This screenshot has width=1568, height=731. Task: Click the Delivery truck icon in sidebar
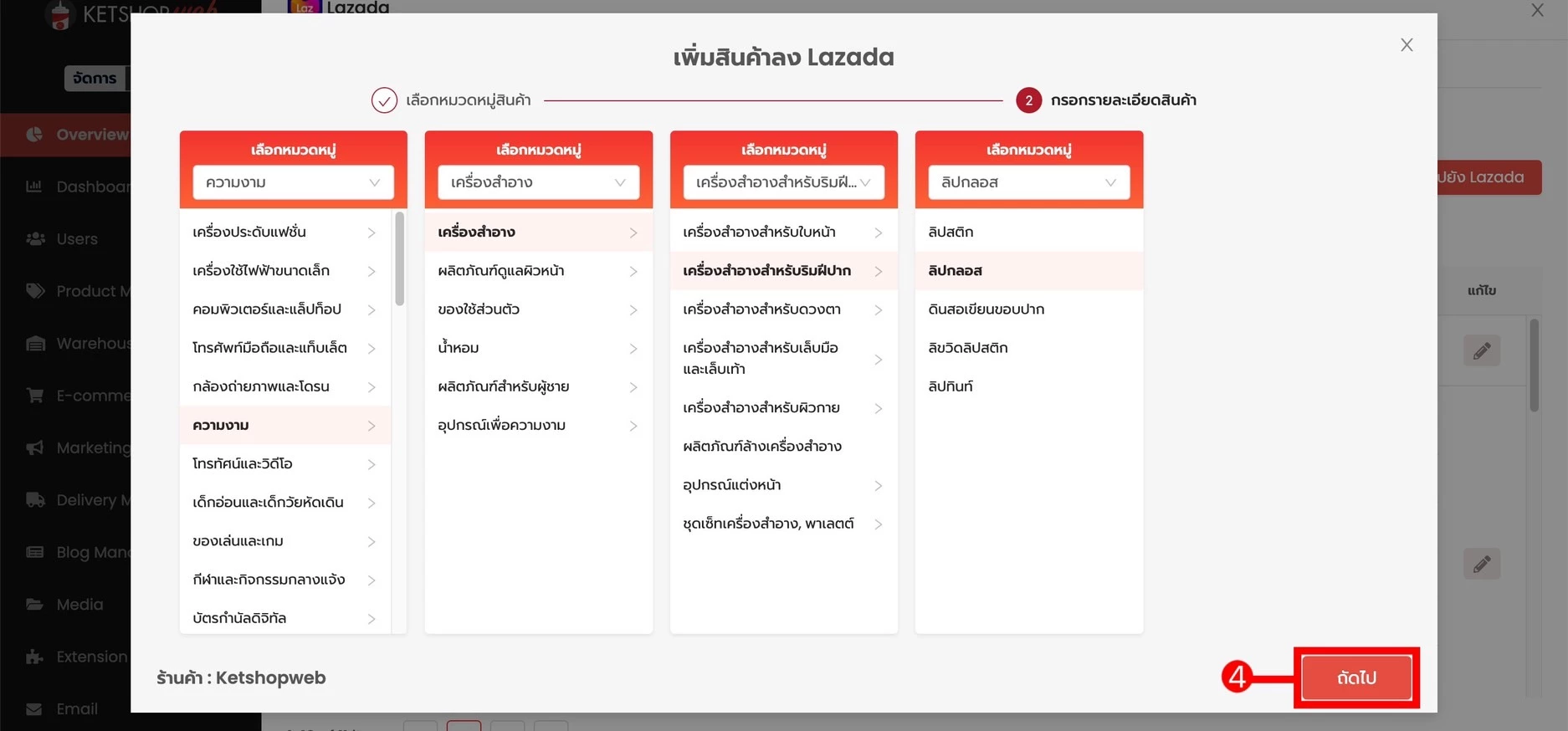(x=35, y=499)
